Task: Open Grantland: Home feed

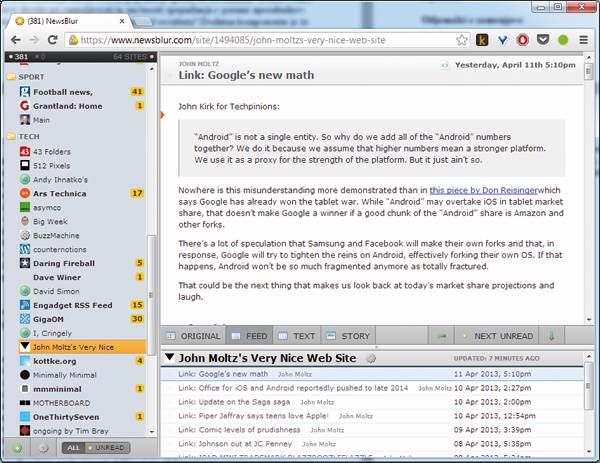Action: [x=82, y=106]
